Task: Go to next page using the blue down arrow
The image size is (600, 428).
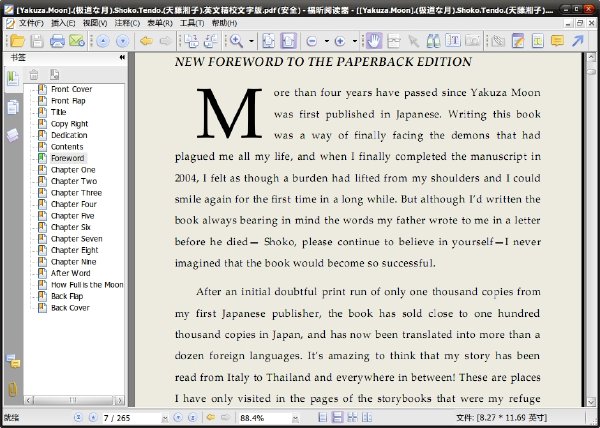Action: click(122, 41)
